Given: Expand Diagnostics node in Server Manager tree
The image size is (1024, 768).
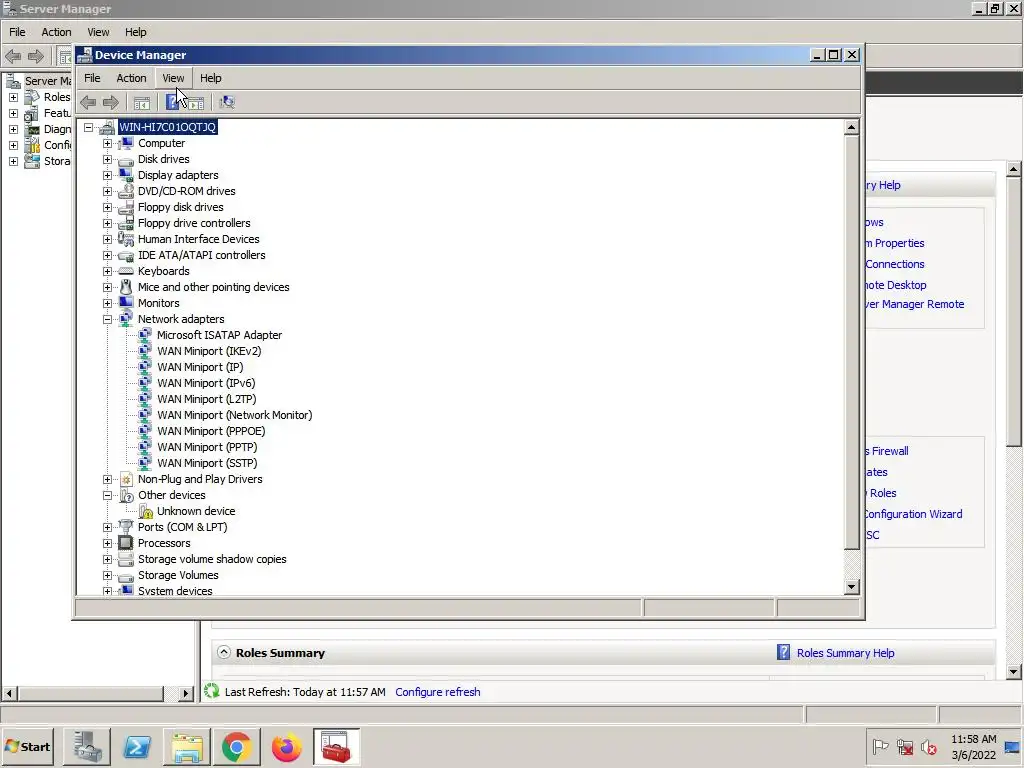Looking at the screenshot, I should point(13,129).
